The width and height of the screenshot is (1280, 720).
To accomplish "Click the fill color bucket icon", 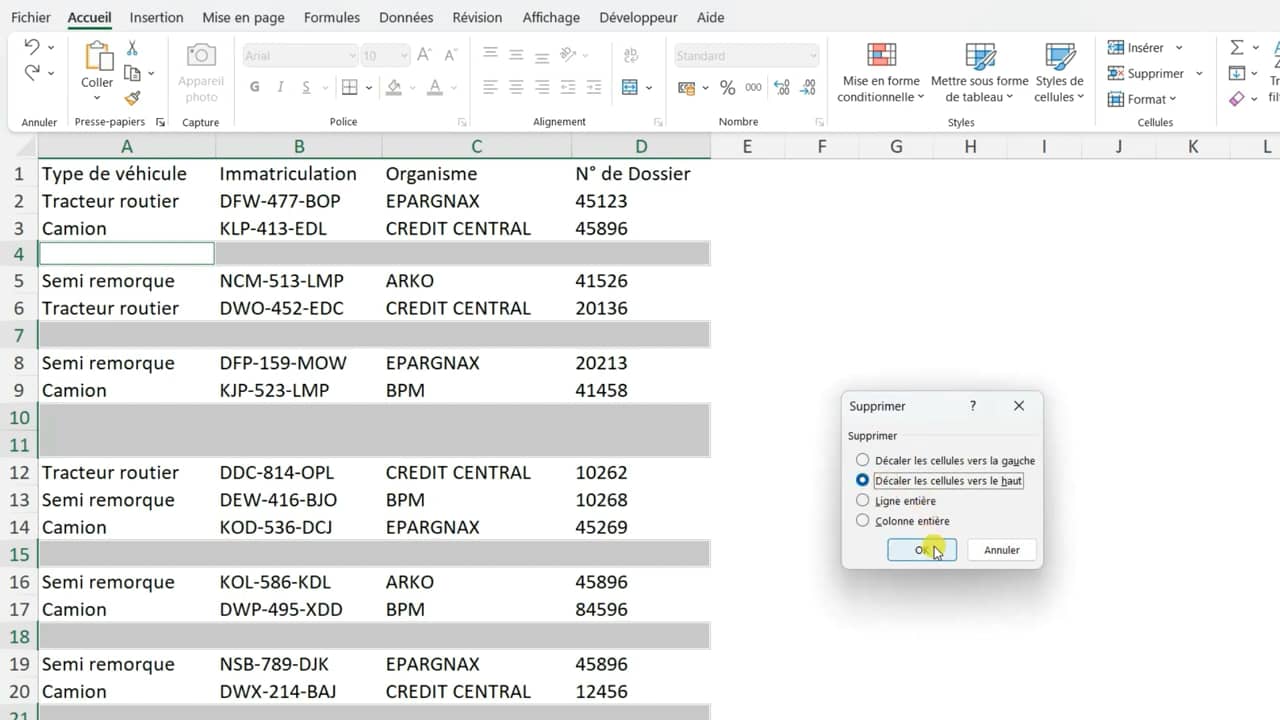I will (394, 88).
